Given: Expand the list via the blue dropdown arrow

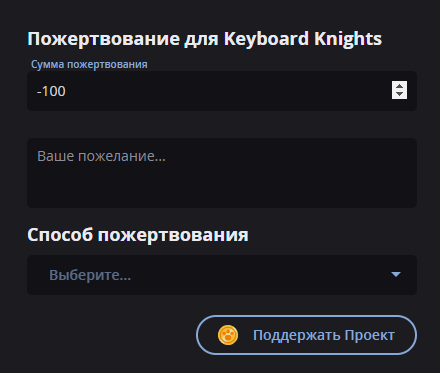Looking at the screenshot, I should coord(396,274).
